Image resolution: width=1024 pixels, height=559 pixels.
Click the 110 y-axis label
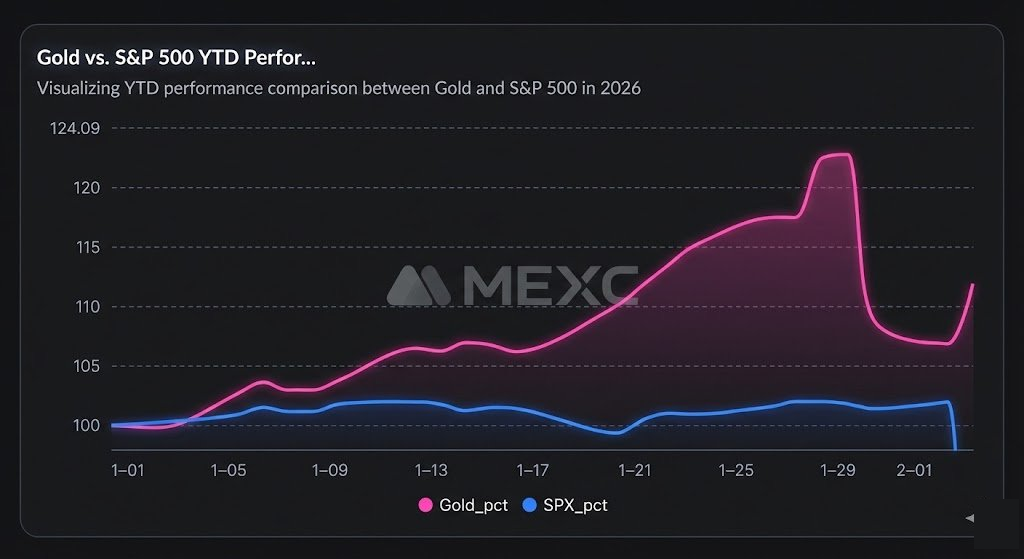click(x=87, y=306)
